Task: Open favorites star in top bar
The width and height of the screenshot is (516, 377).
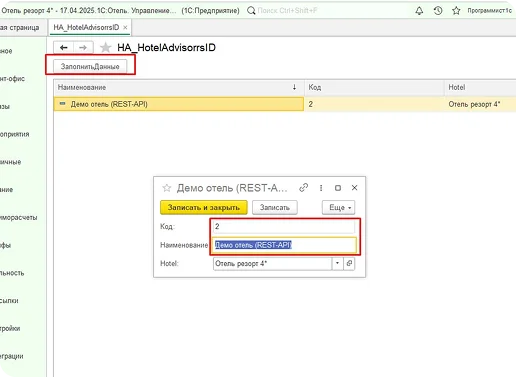Action: point(456,11)
